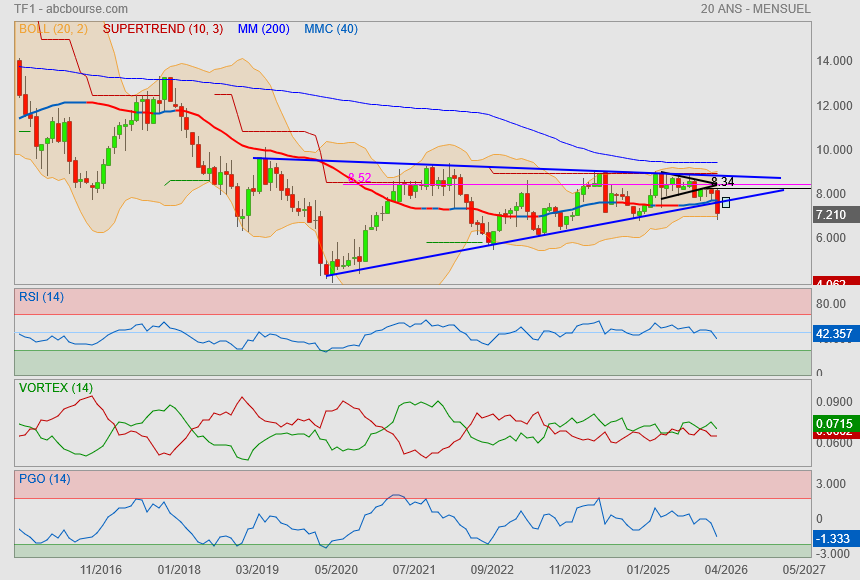860x580 pixels.
Task: Click the PGO (14) panel title
Action: click(44, 479)
